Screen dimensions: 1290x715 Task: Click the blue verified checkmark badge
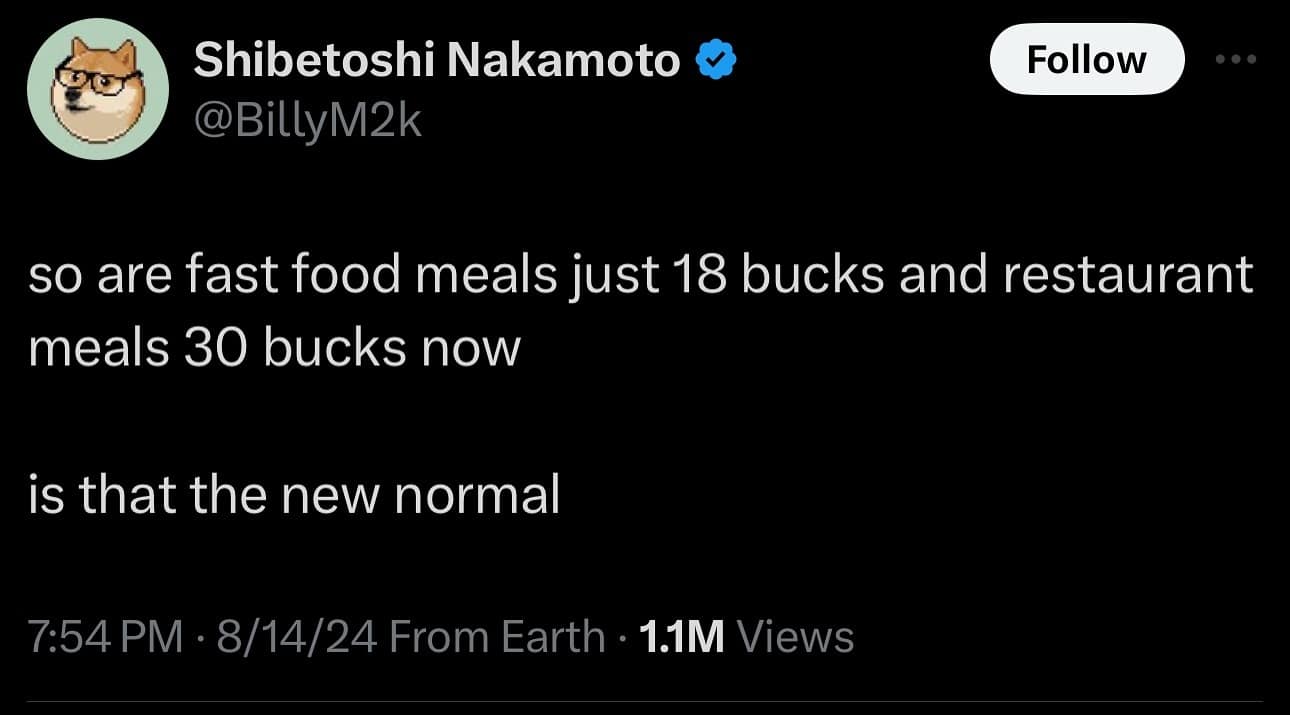[x=717, y=62]
